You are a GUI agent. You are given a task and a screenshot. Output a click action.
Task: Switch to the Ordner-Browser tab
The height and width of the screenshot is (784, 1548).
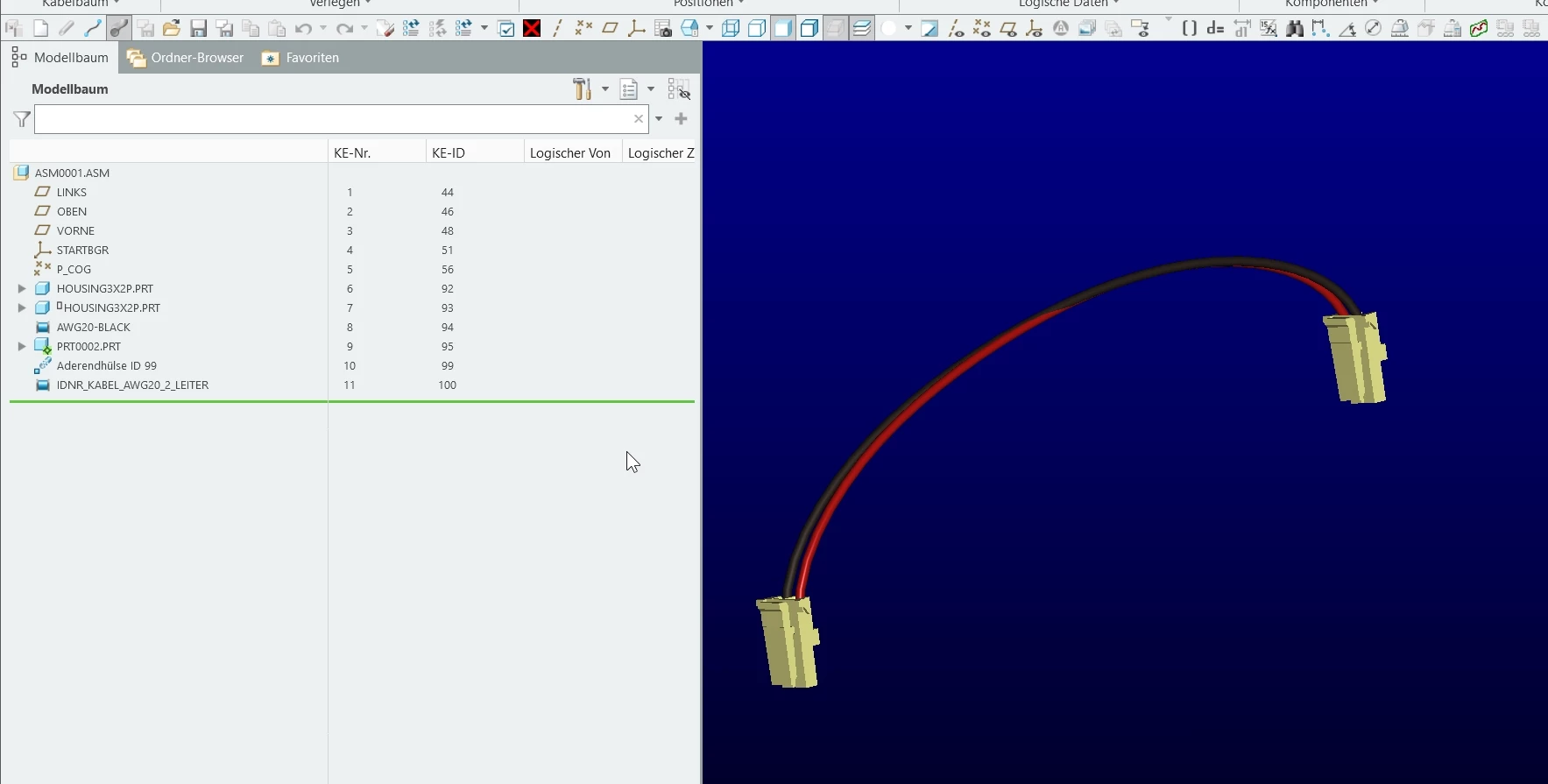click(x=186, y=58)
